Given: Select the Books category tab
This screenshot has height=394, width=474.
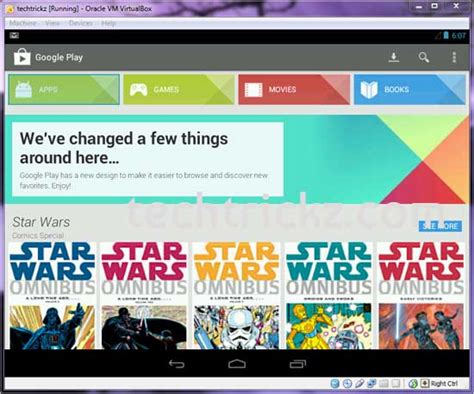Looking at the screenshot, I should (410, 89).
